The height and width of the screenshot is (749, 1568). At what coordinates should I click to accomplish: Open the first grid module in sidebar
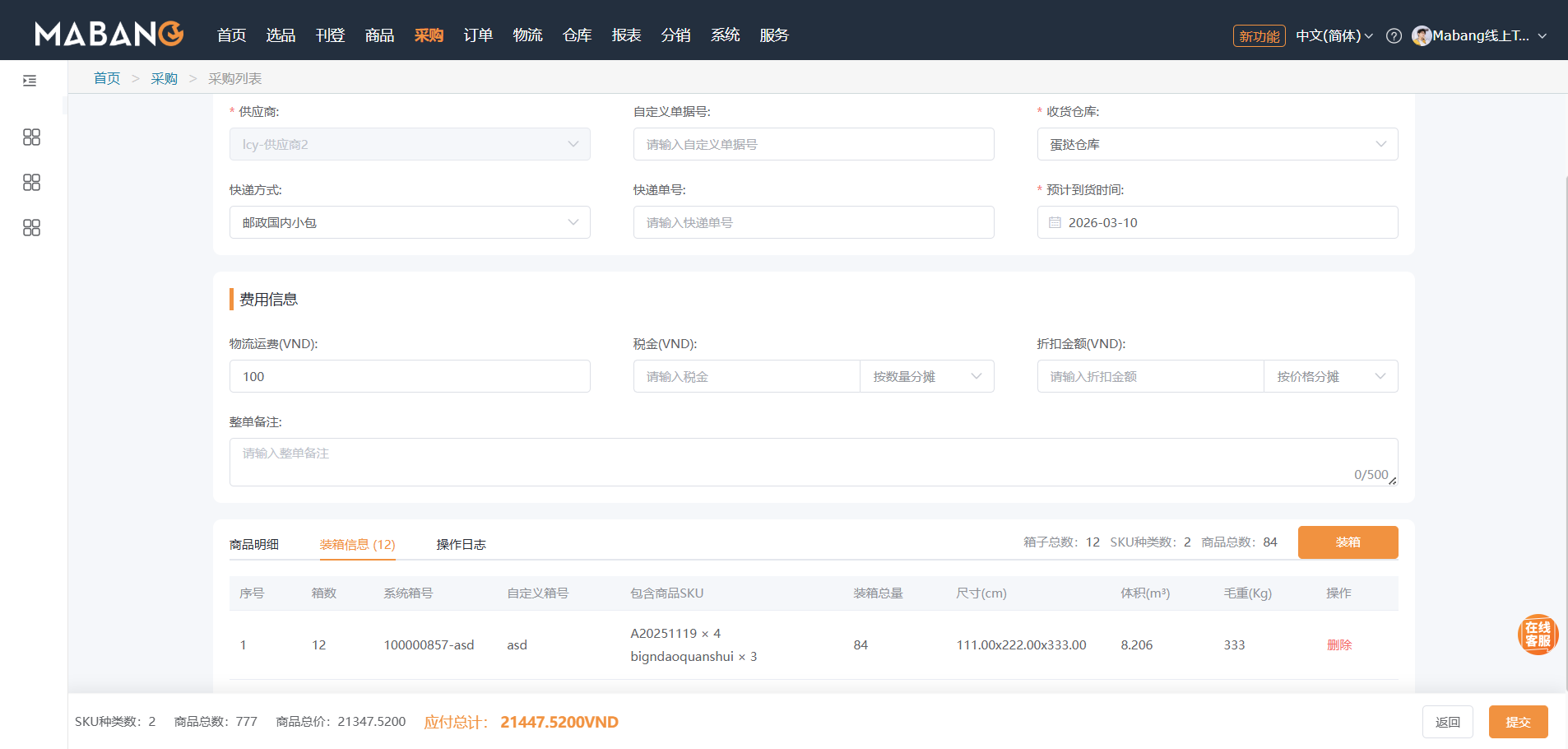[x=30, y=137]
